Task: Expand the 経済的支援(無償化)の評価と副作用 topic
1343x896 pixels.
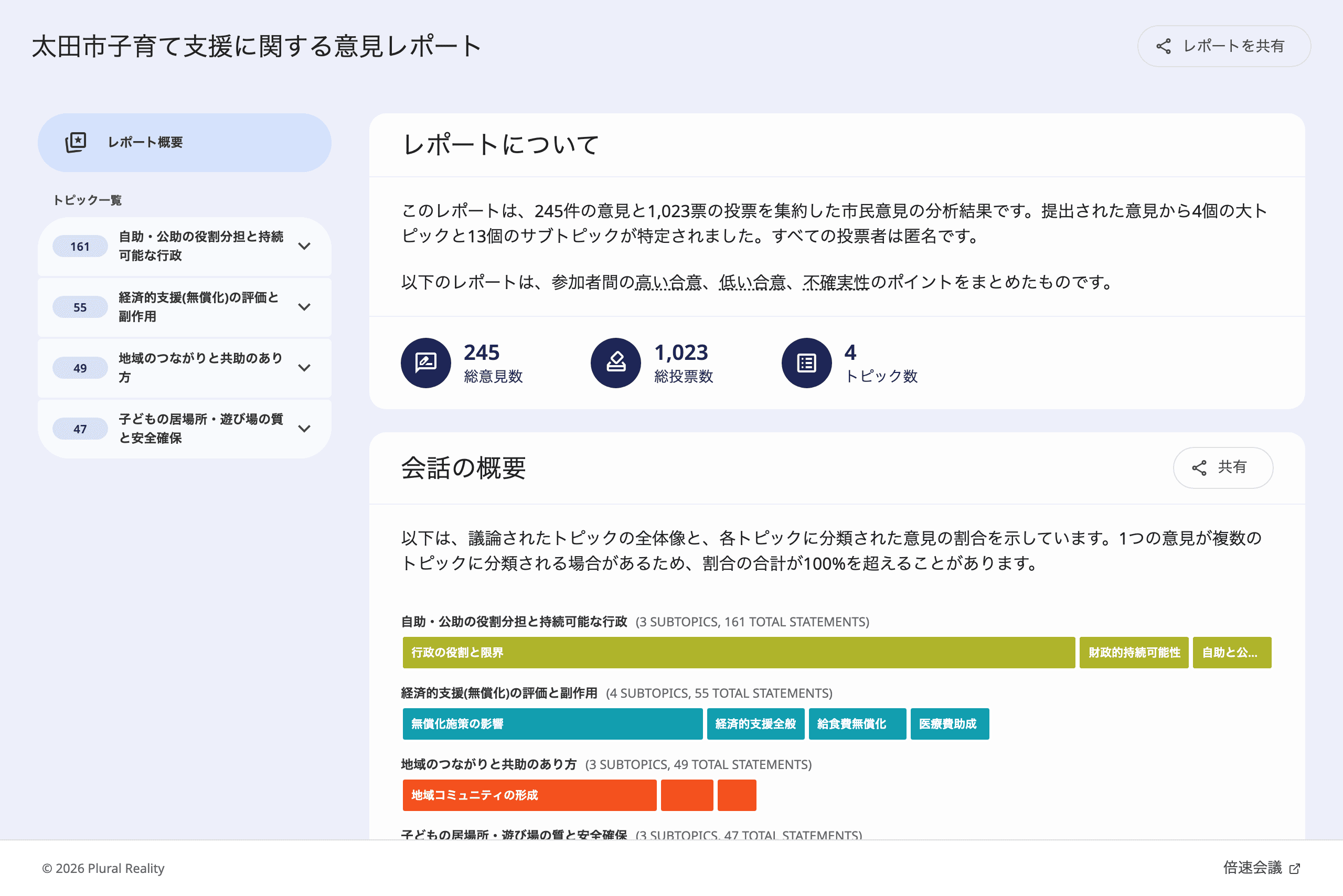Action: tap(305, 307)
